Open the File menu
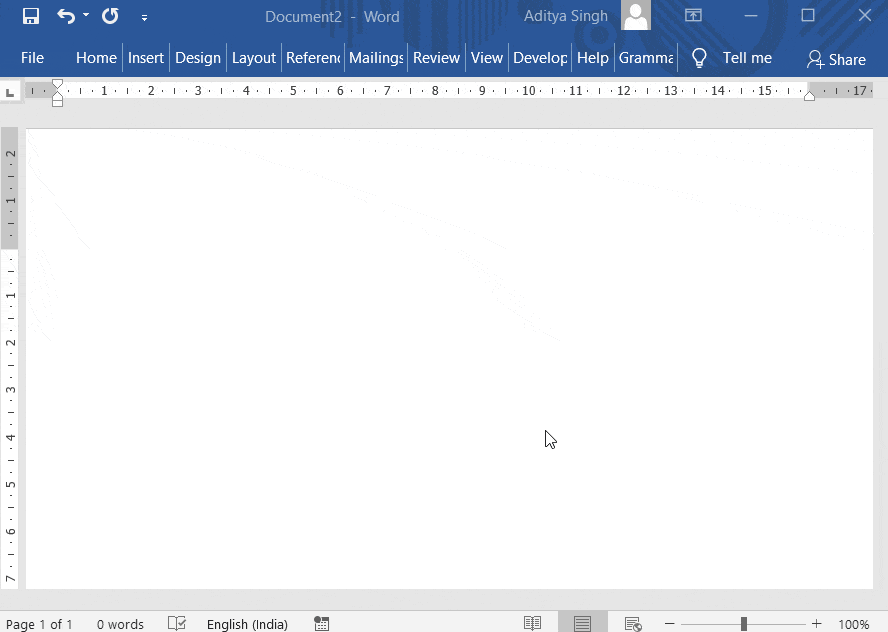 32,58
